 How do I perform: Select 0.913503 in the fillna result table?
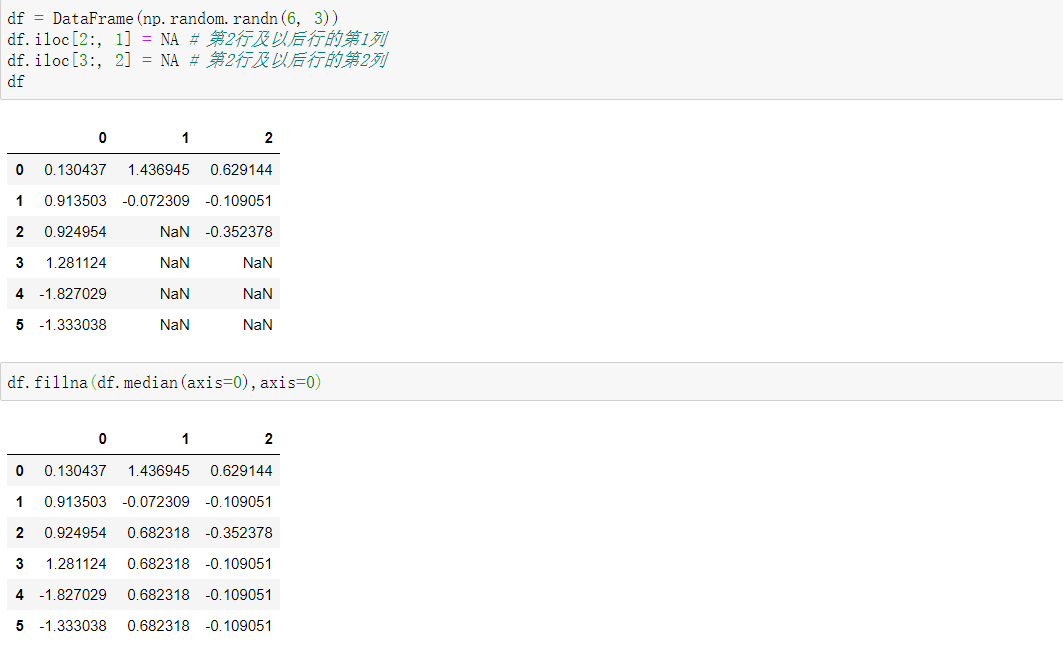click(75, 501)
